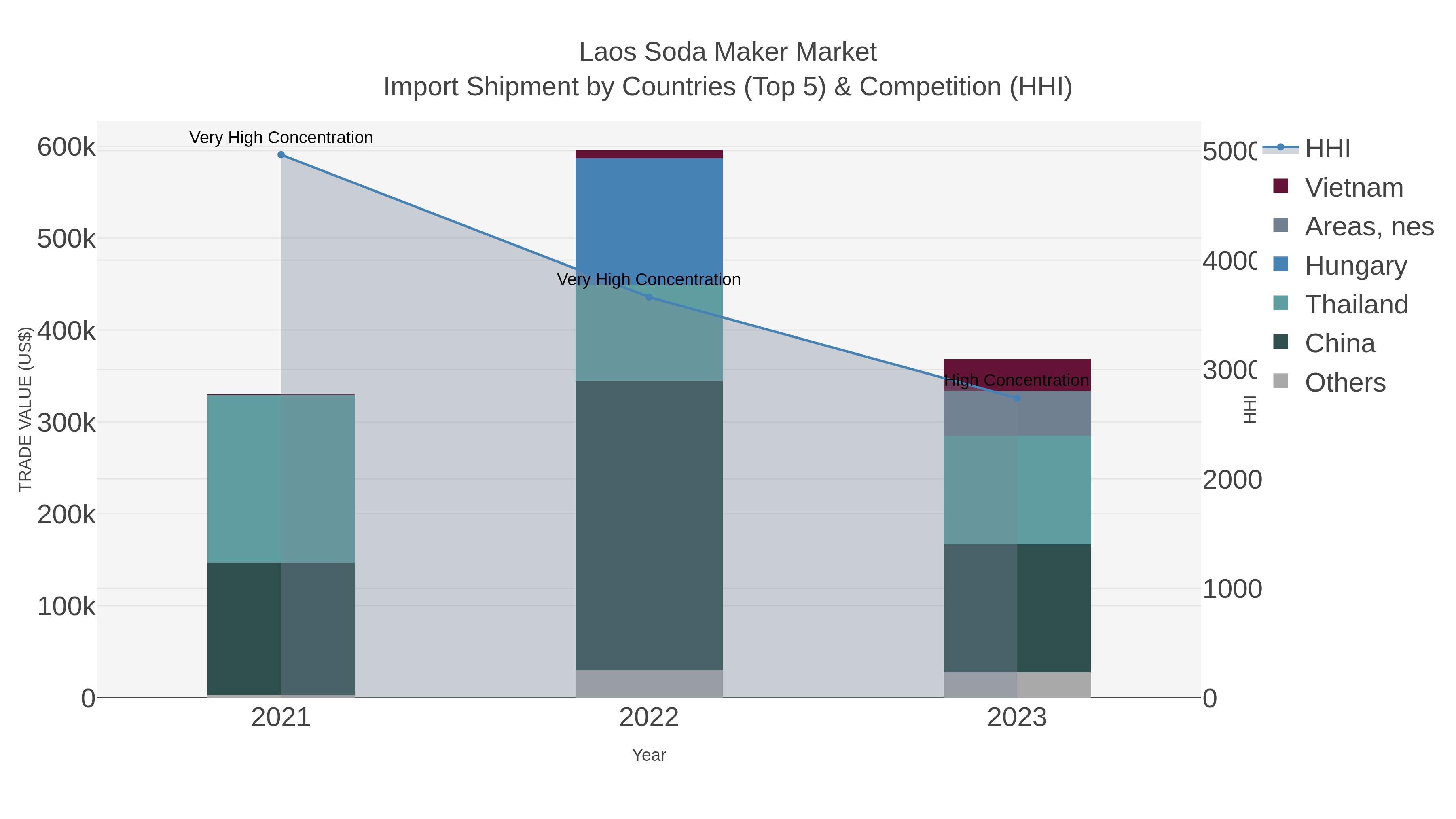The height and width of the screenshot is (819, 1456).
Task: Click the 600k y-axis tick label
Action: tap(67, 148)
